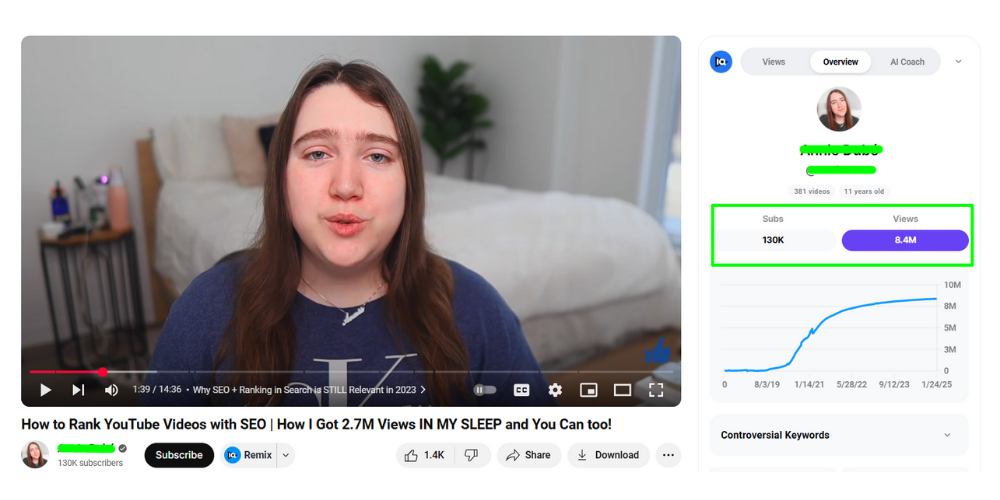Switch to the Views tab

tap(774, 62)
